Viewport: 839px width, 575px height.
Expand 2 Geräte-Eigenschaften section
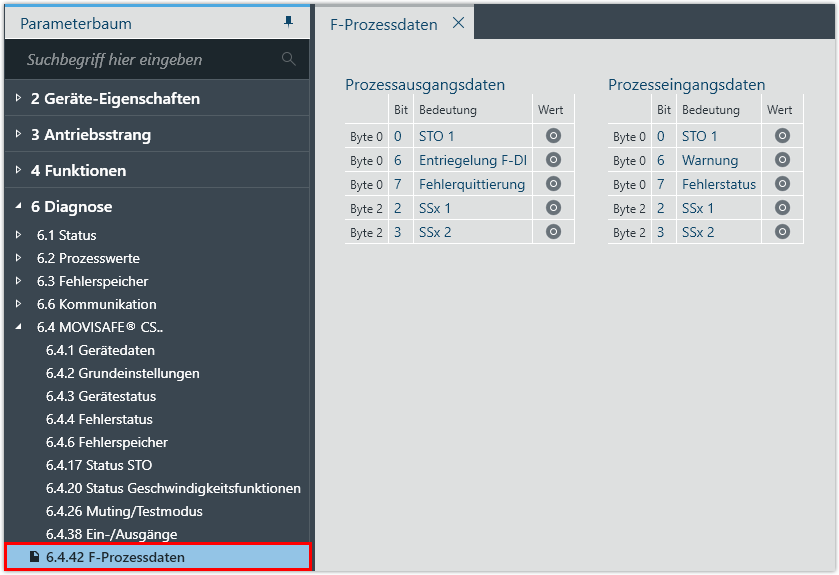[x=19, y=98]
